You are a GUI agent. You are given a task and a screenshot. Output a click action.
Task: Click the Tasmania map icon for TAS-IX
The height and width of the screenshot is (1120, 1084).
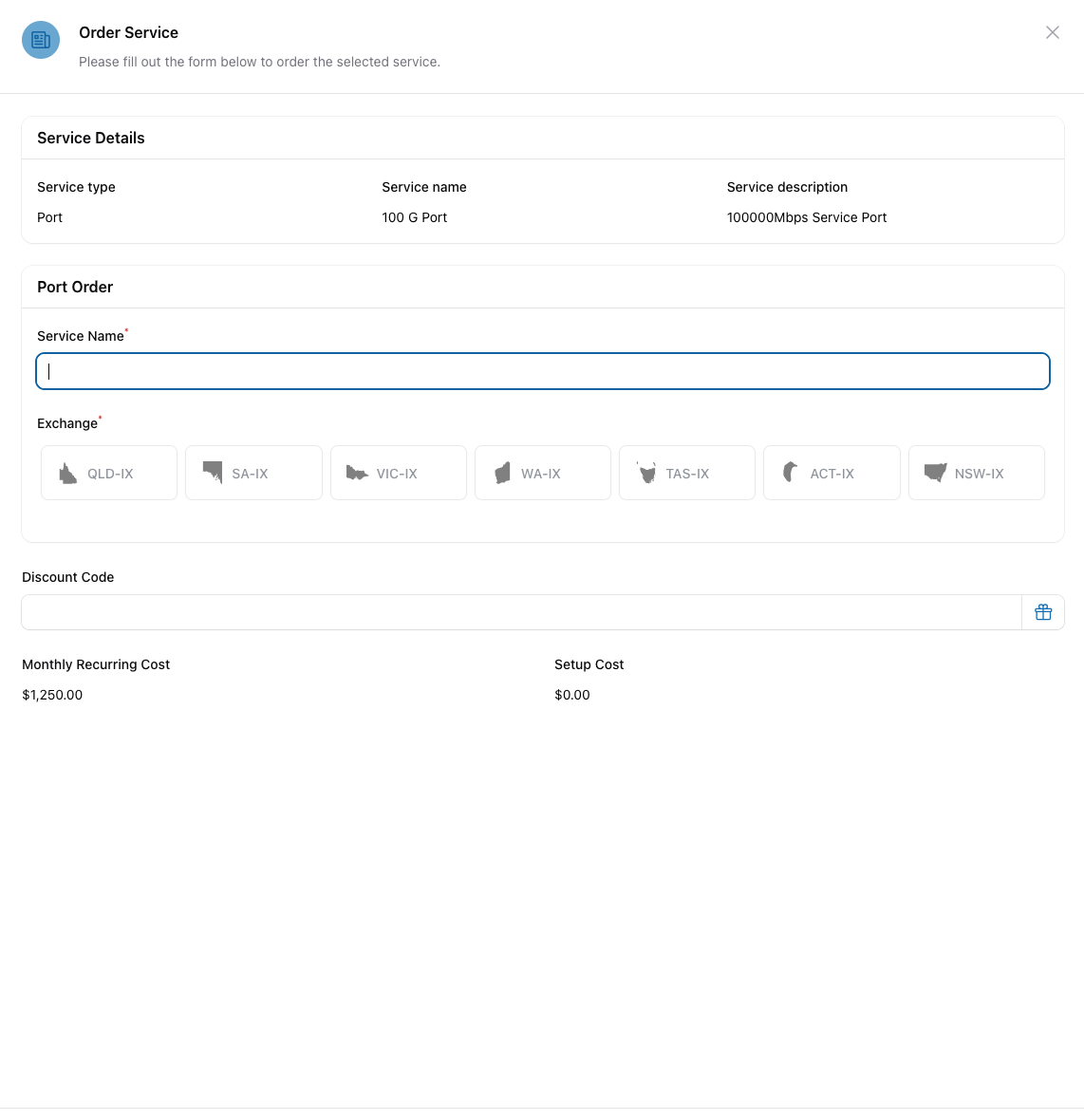646,473
